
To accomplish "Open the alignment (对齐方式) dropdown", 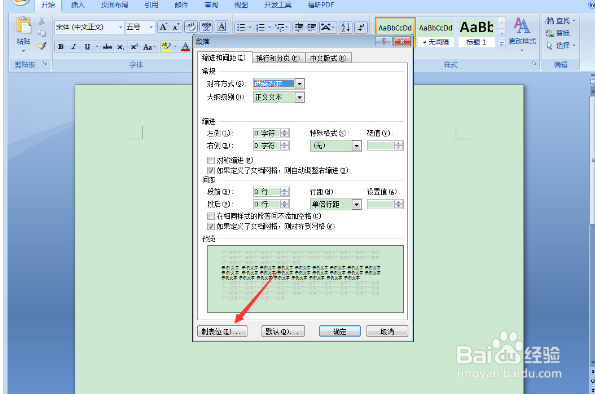I will click(299, 84).
